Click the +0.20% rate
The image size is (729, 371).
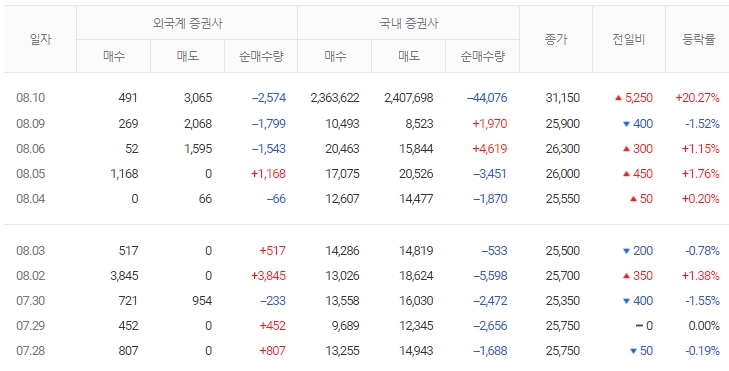(x=701, y=199)
